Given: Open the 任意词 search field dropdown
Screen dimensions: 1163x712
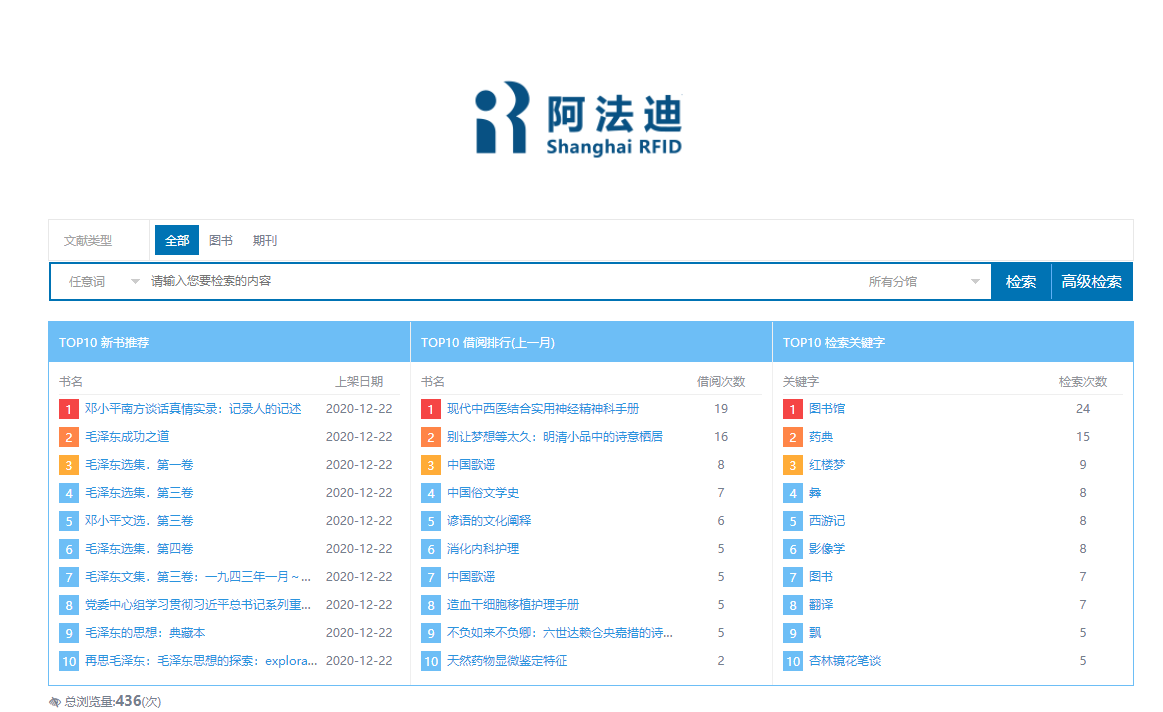Looking at the screenshot, I should coord(103,282).
